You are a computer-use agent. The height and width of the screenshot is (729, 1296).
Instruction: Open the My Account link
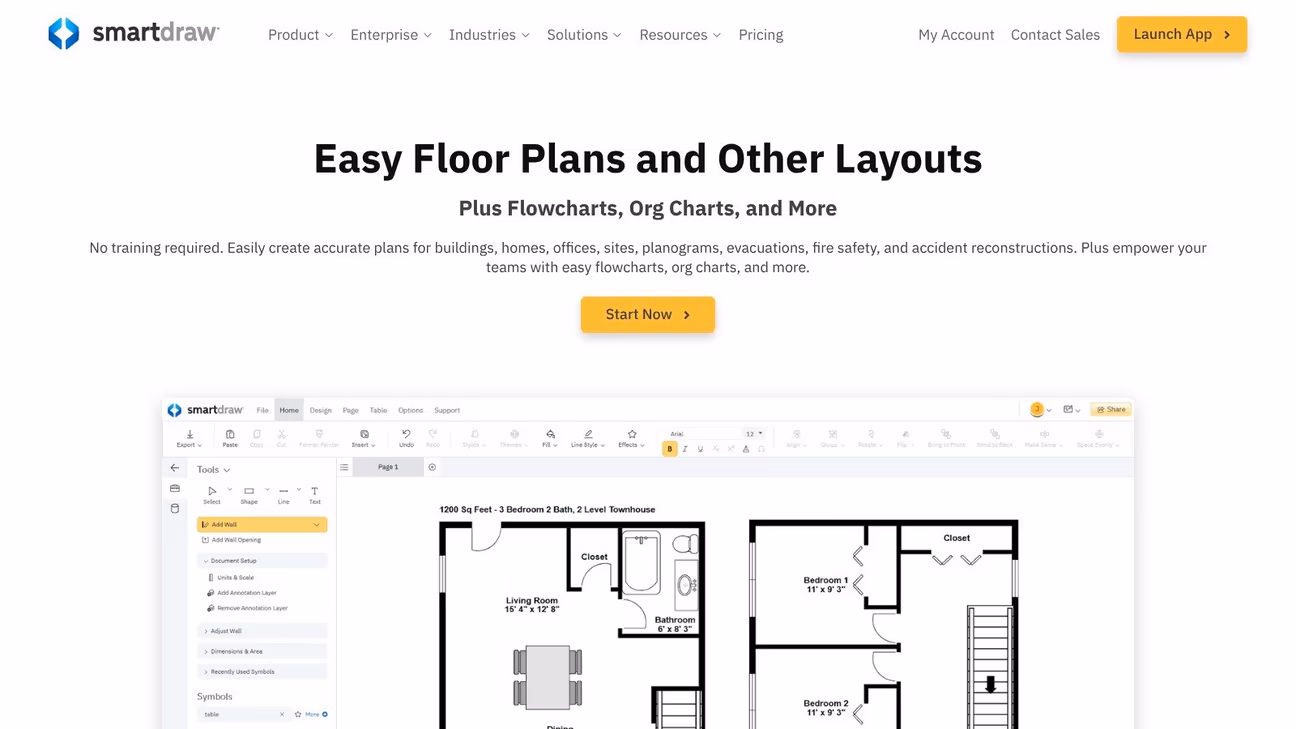coord(956,35)
